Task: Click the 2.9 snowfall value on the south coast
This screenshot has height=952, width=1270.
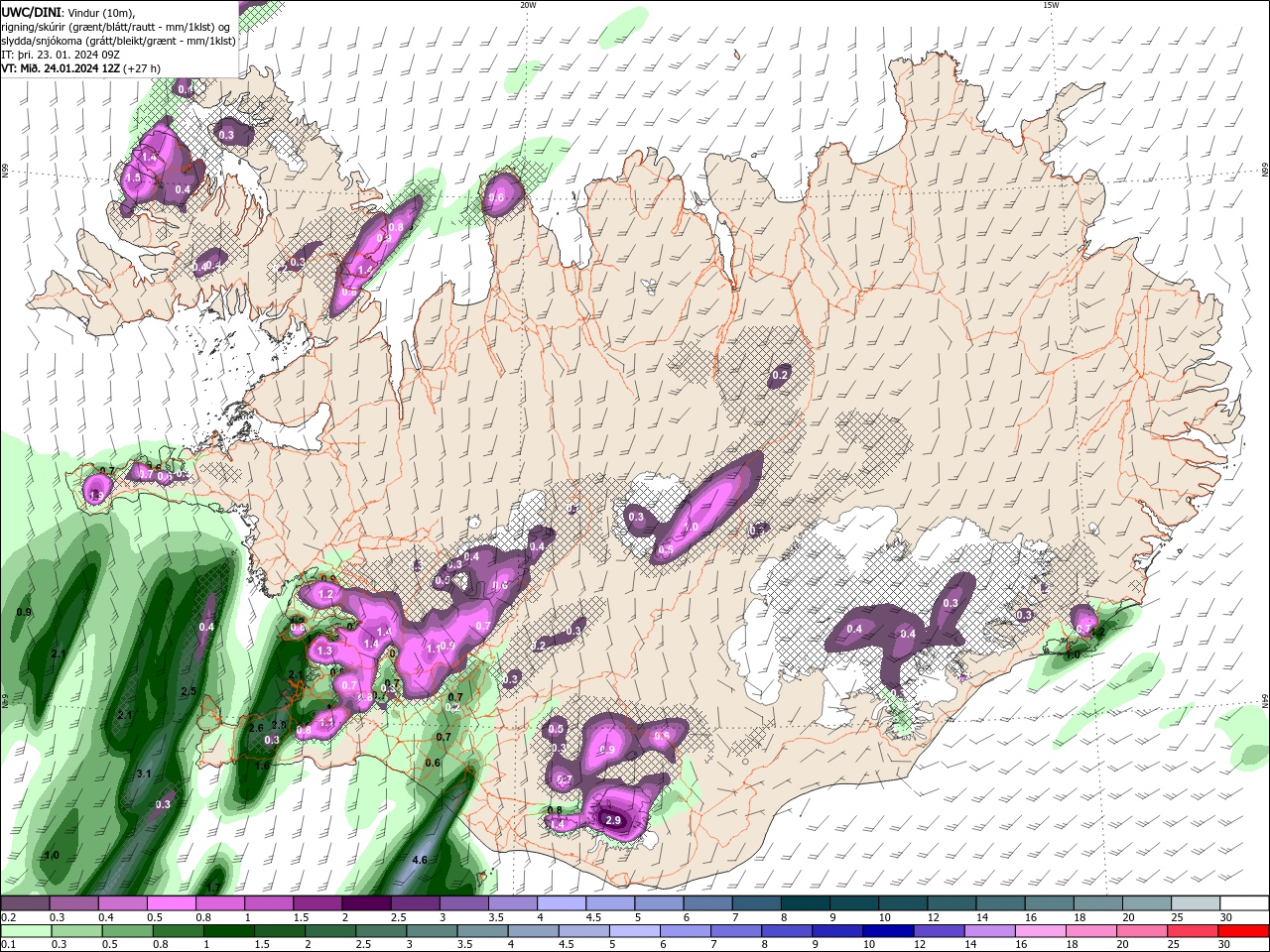Action: [613, 821]
